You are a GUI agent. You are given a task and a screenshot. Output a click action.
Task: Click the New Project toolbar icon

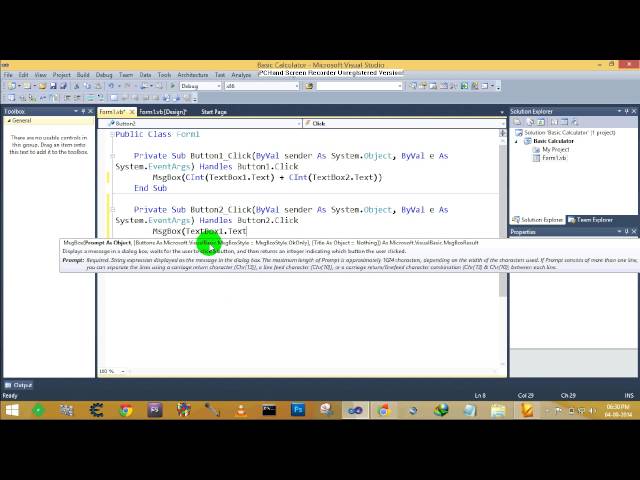pyautogui.click(x=12, y=86)
